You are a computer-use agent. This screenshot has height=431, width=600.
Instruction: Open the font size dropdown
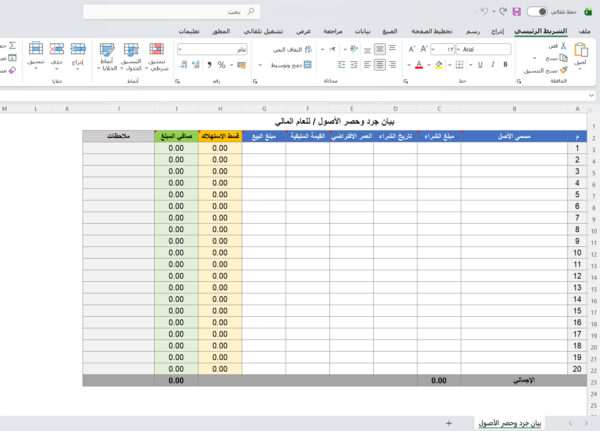tap(443, 49)
